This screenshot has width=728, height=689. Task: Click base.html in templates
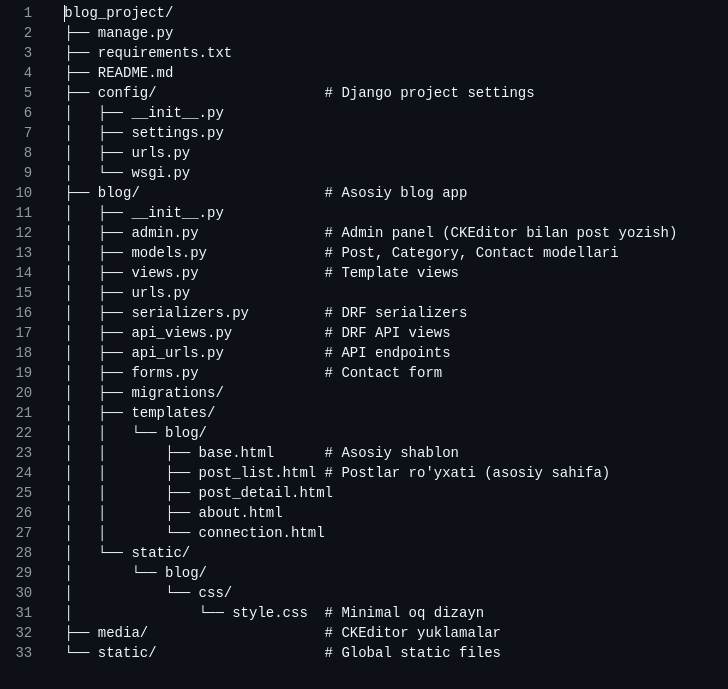pyautogui.click(x=236, y=453)
